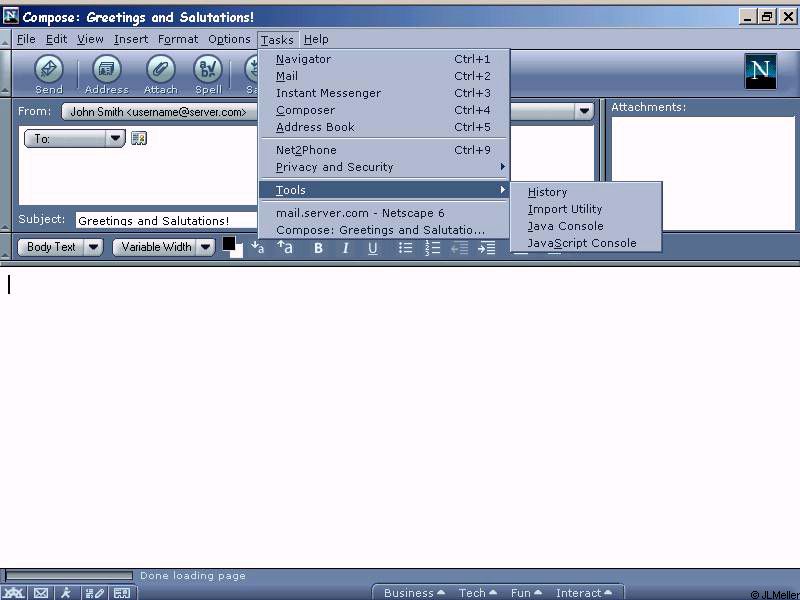Select Address Book from the Tasks menu
Image resolution: width=800 pixels, height=600 pixels.
point(384,127)
